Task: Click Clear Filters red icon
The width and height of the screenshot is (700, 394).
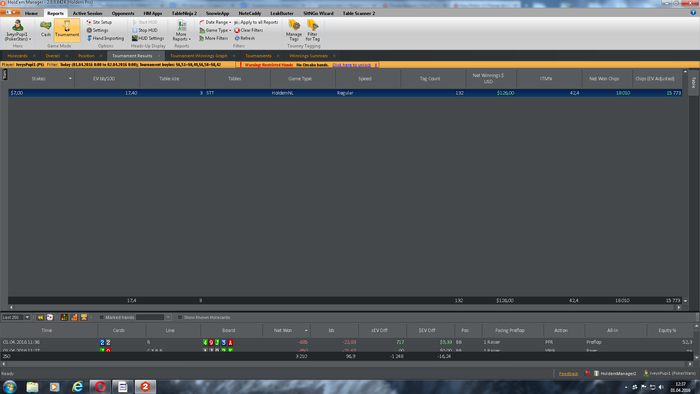Action: click(x=249, y=30)
